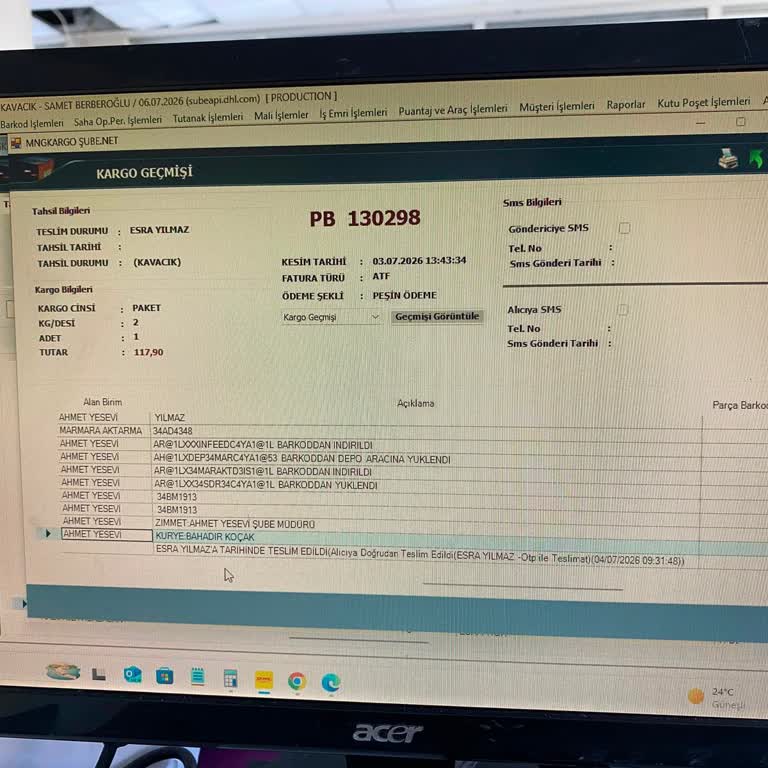Viewport: 768px width, 768px height.
Task: Tick the Göndericiye SMS checkbox
Action: coord(624,228)
